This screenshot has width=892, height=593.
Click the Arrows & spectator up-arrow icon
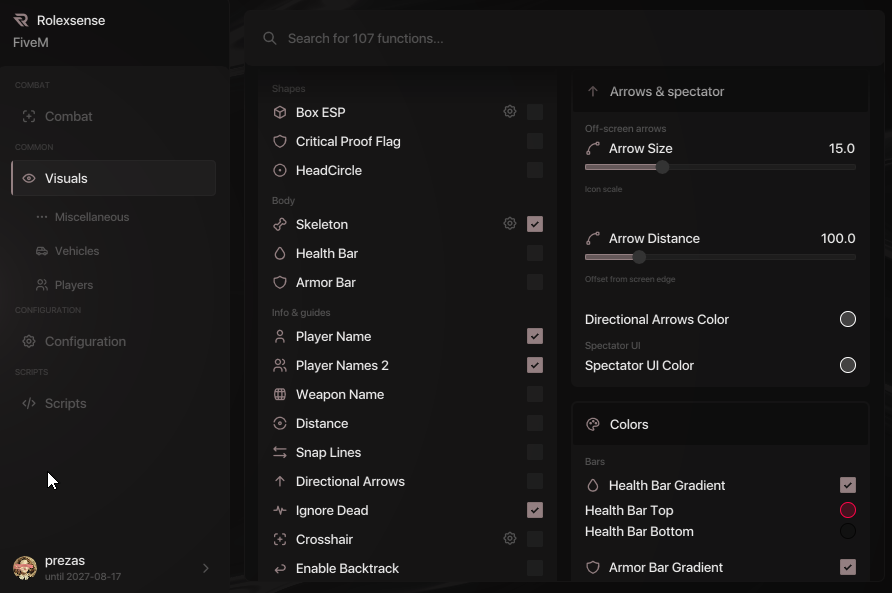[x=593, y=92]
